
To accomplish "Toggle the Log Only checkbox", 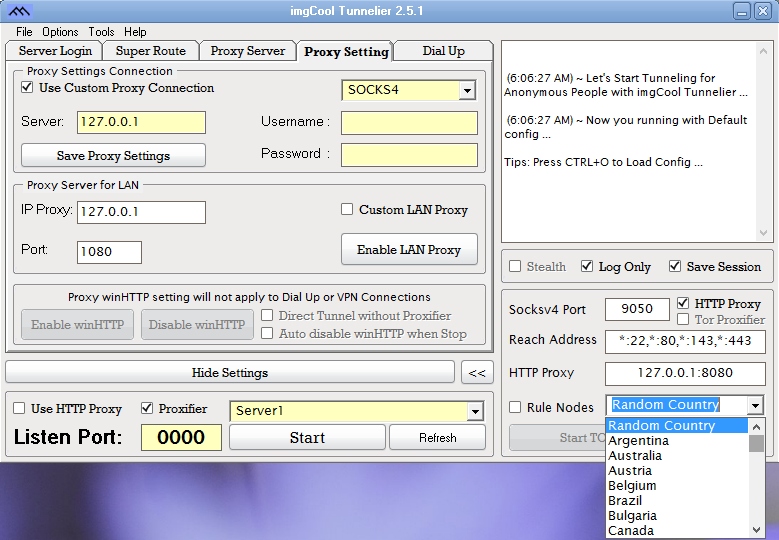I will [x=586, y=266].
